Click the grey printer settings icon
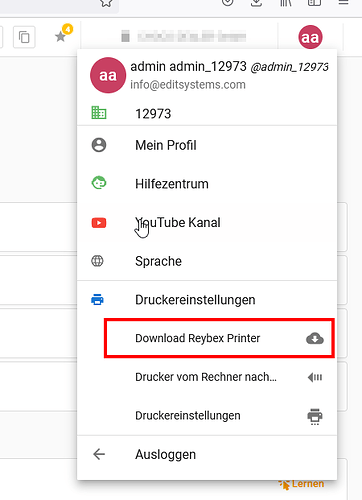Image resolution: width=362 pixels, height=500 pixels. coord(315,416)
